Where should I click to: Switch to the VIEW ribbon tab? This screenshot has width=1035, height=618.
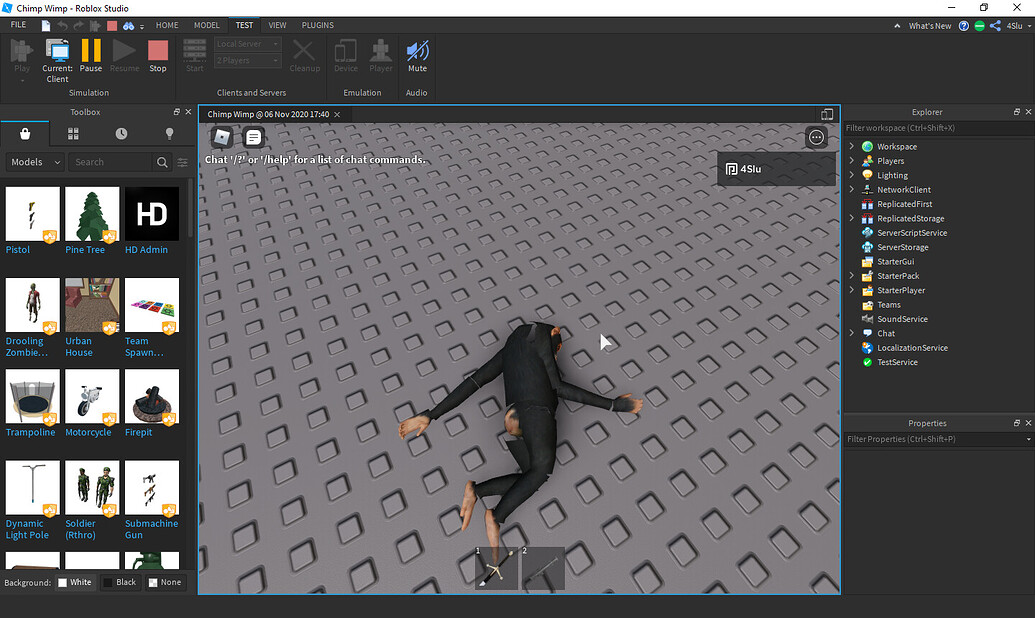click(x=277, y=25)
